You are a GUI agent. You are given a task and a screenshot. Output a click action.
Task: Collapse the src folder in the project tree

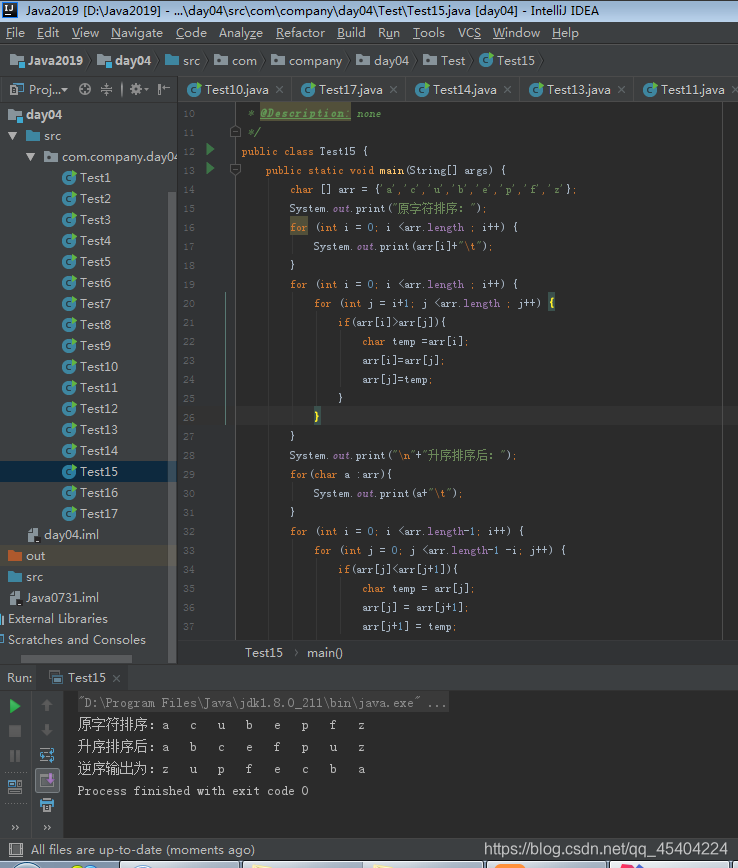click(x=13, y=136)
